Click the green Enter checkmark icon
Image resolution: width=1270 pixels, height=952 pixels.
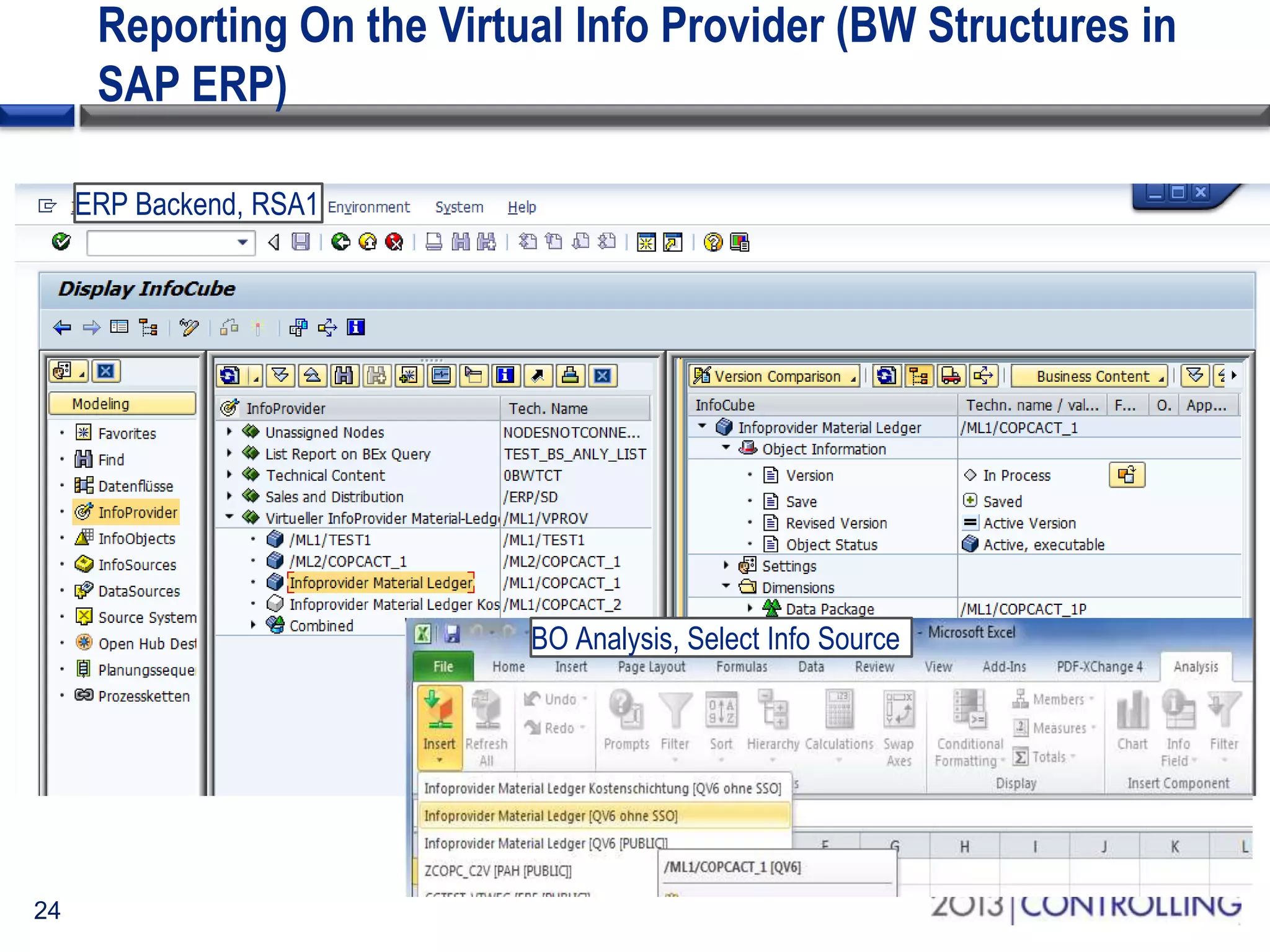pyautogui.click(x=61, y=242)
